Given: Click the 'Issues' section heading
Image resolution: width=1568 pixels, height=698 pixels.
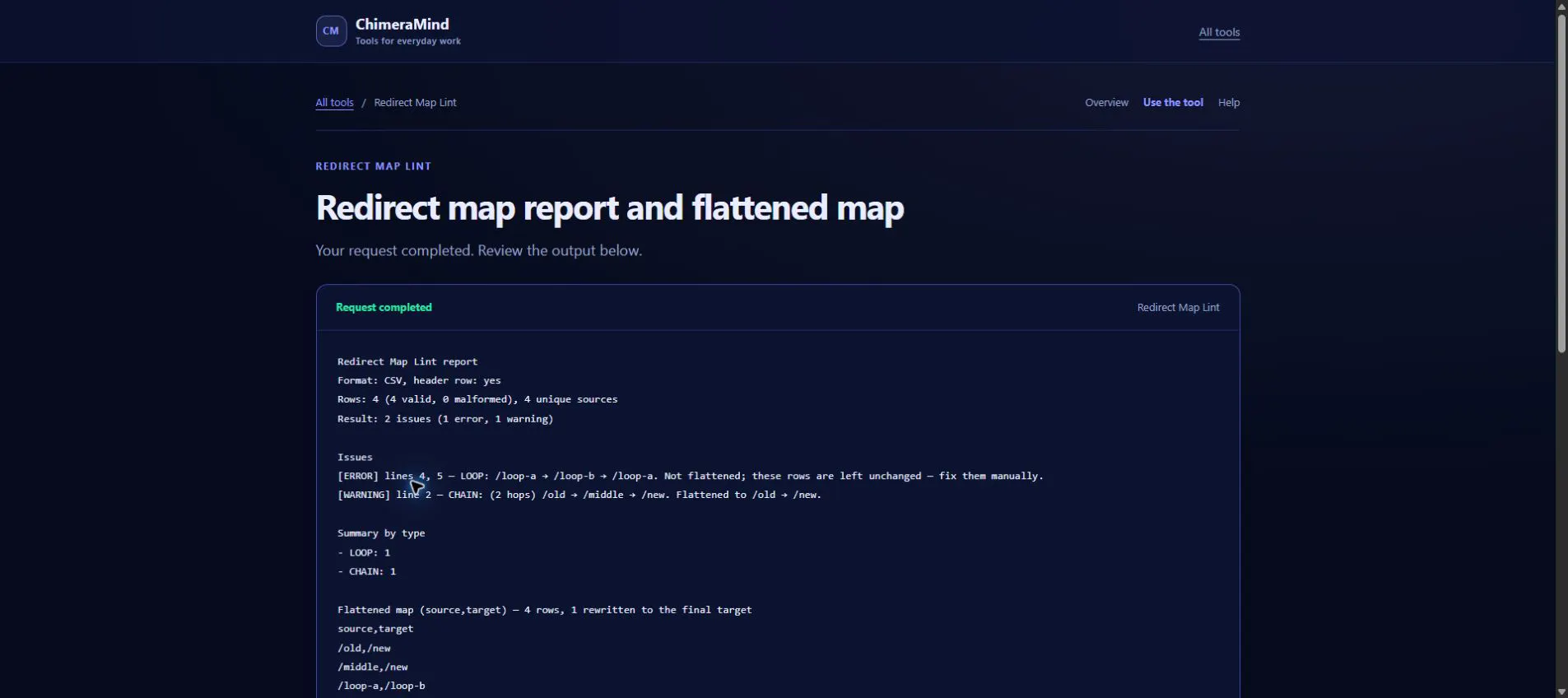Looking at the screenshot, I should click(x=355, y=457).
